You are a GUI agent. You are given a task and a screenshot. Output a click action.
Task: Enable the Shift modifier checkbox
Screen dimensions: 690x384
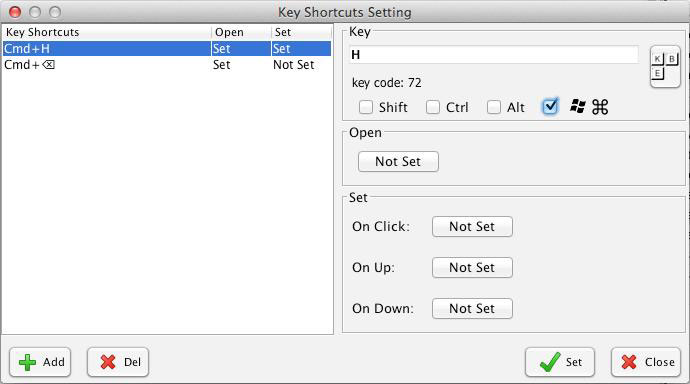[366, 107]
